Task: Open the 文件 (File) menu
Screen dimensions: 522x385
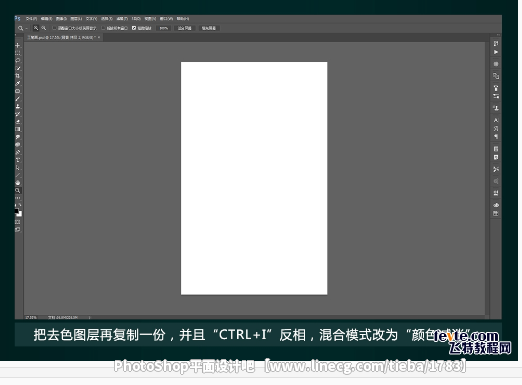Action: [31, 19]
